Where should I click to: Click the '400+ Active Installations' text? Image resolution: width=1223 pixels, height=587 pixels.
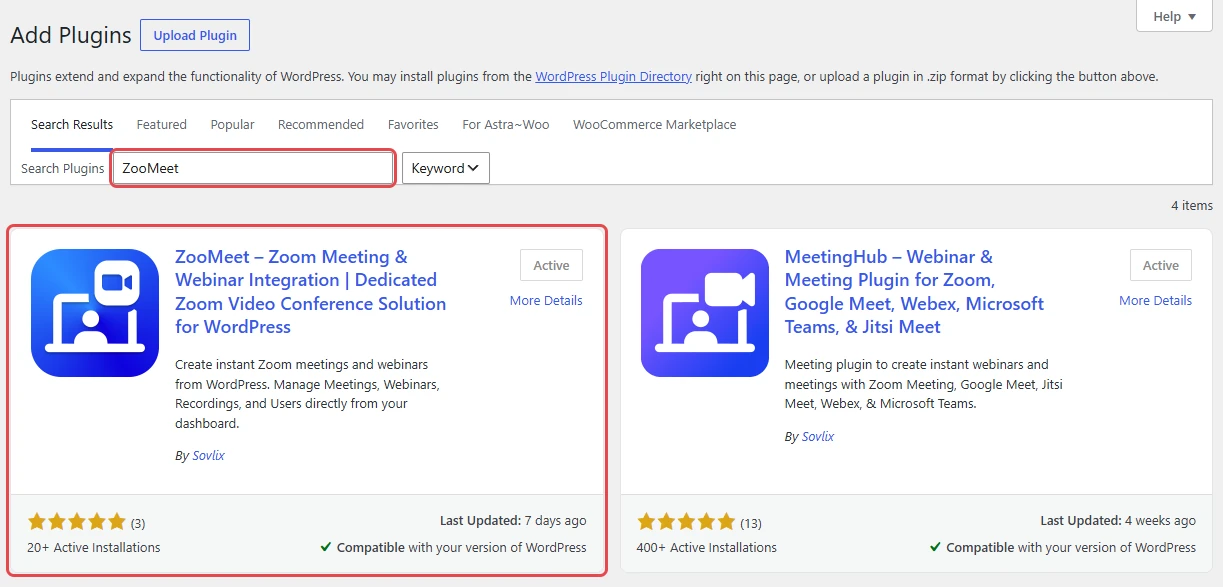[x=707, y=547]
